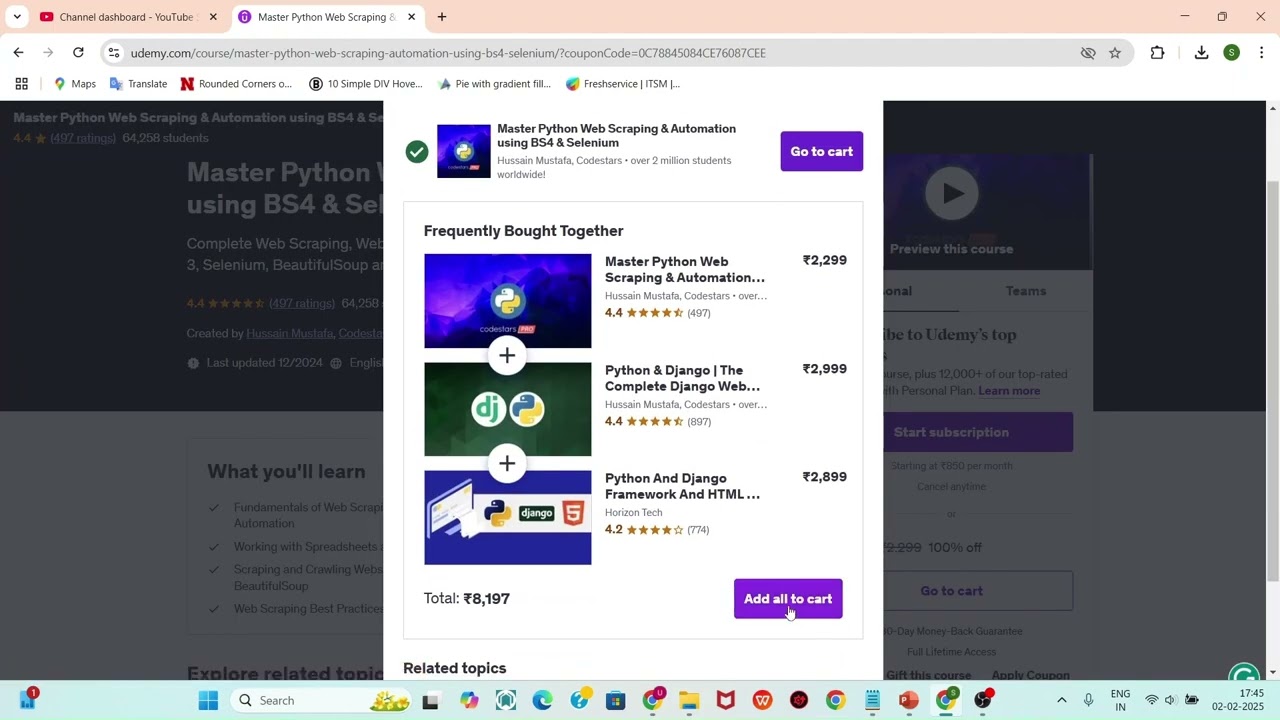
Task: Open Hussain Mustafa instructor link
Action: click(x=289, y=333)
